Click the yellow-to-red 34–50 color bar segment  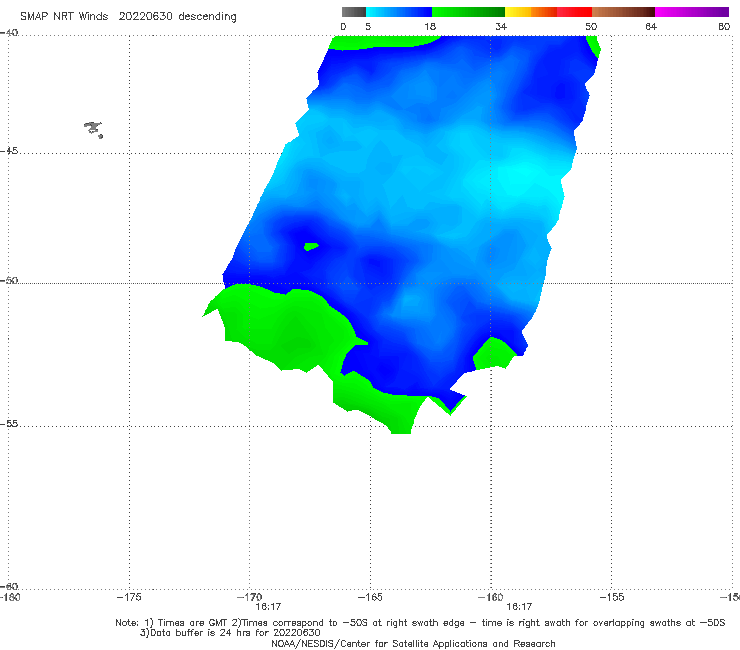click(548, 12)
